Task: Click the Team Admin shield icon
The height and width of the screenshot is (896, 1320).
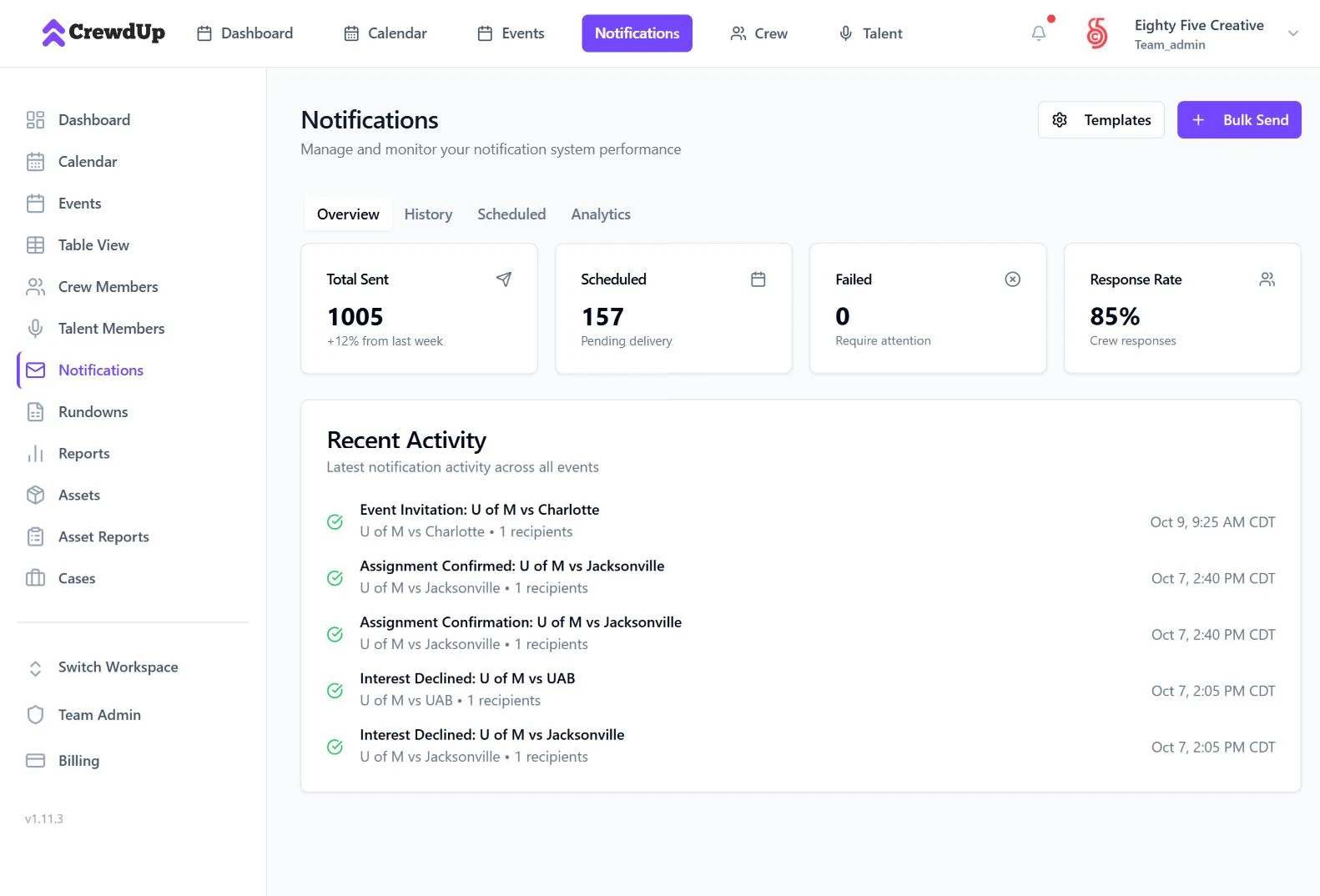Action: (35, 715)
